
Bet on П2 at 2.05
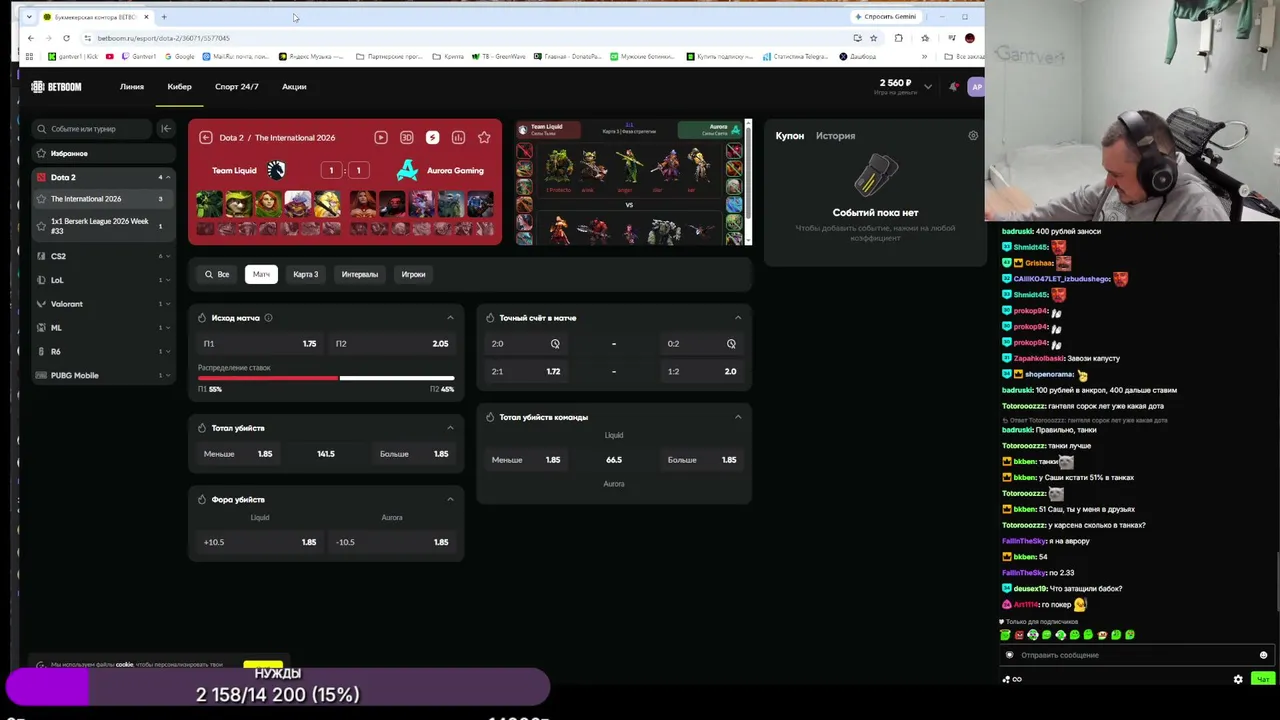click(392, 343)
